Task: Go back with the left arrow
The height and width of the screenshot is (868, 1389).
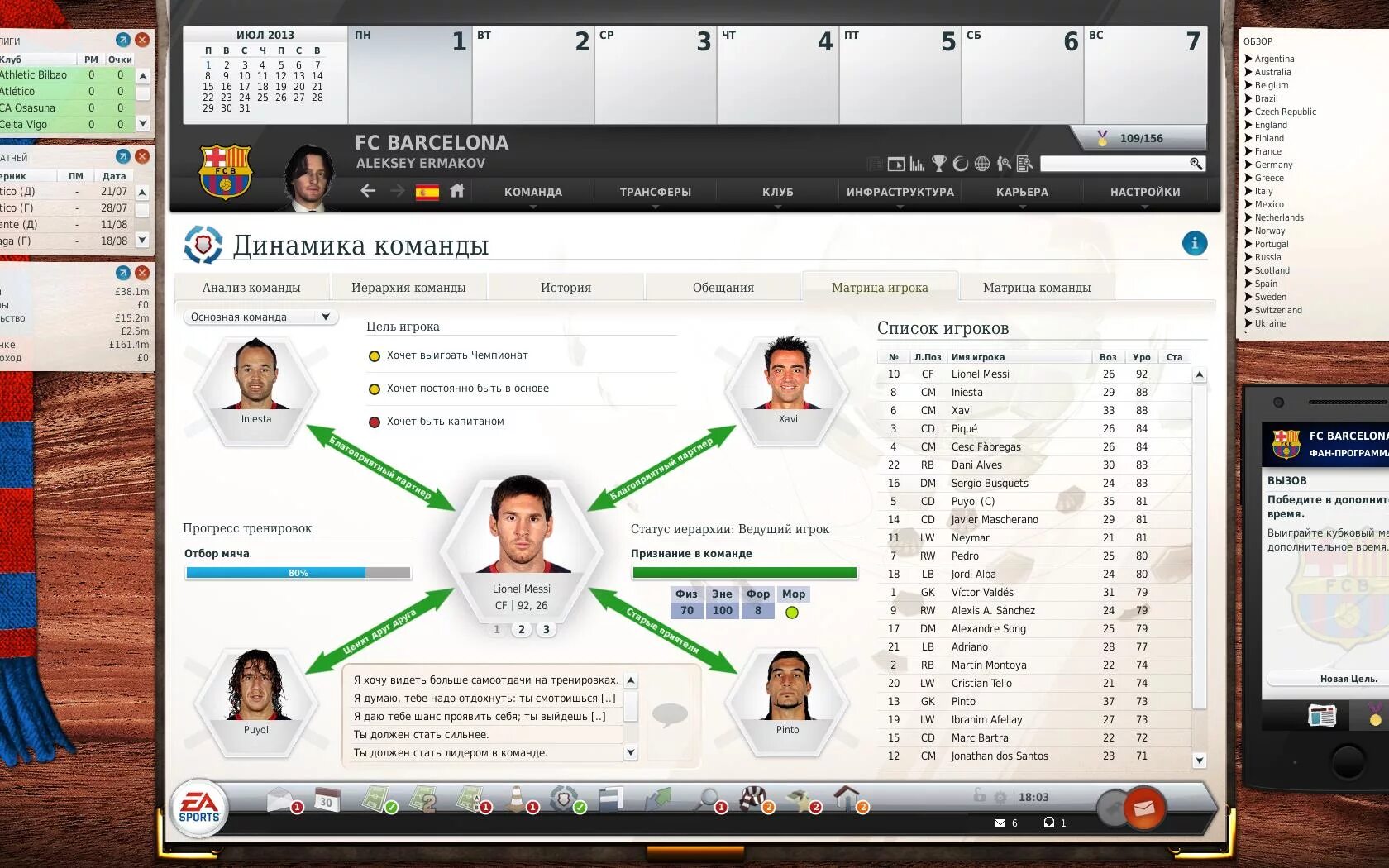Action: tap(368, 191)
